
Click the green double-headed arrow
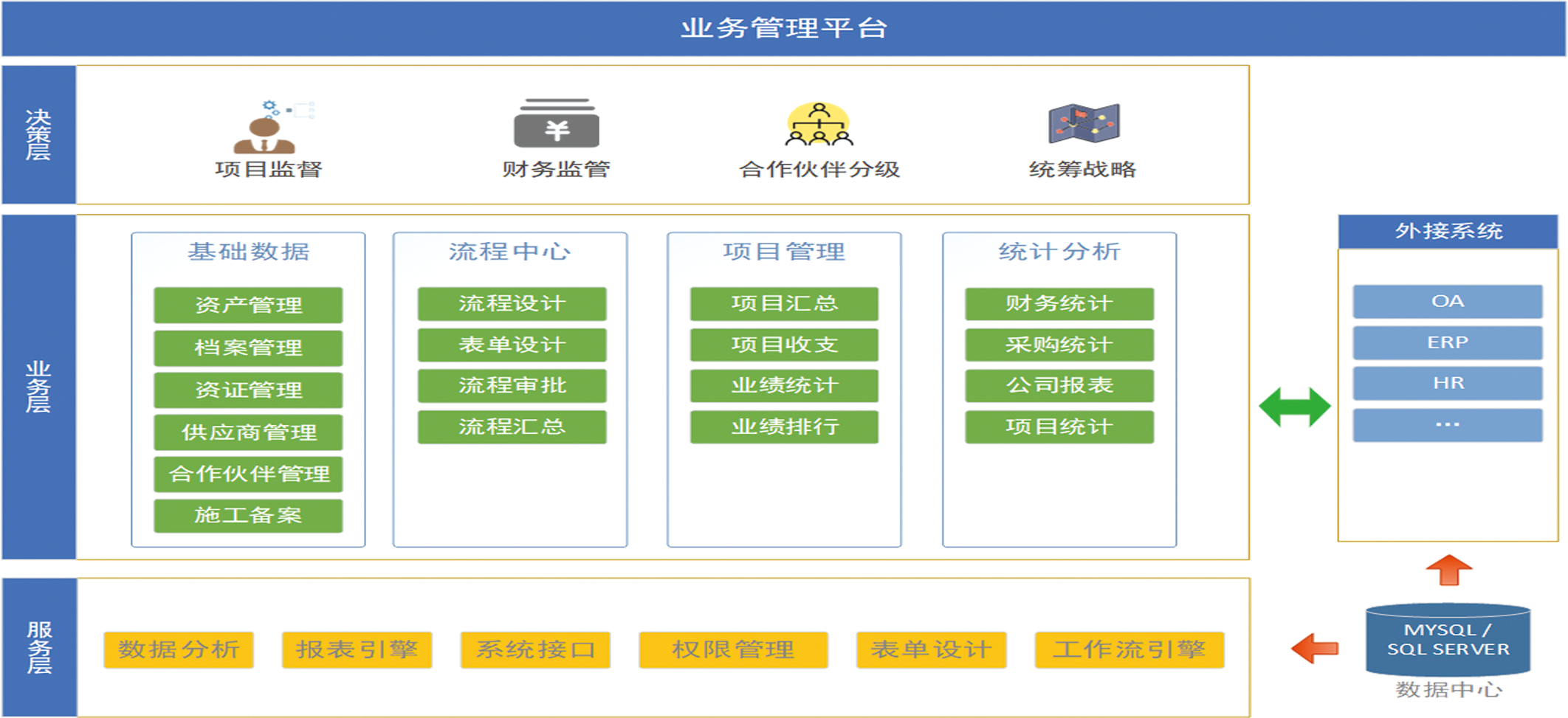click(x=1294, y=407)
